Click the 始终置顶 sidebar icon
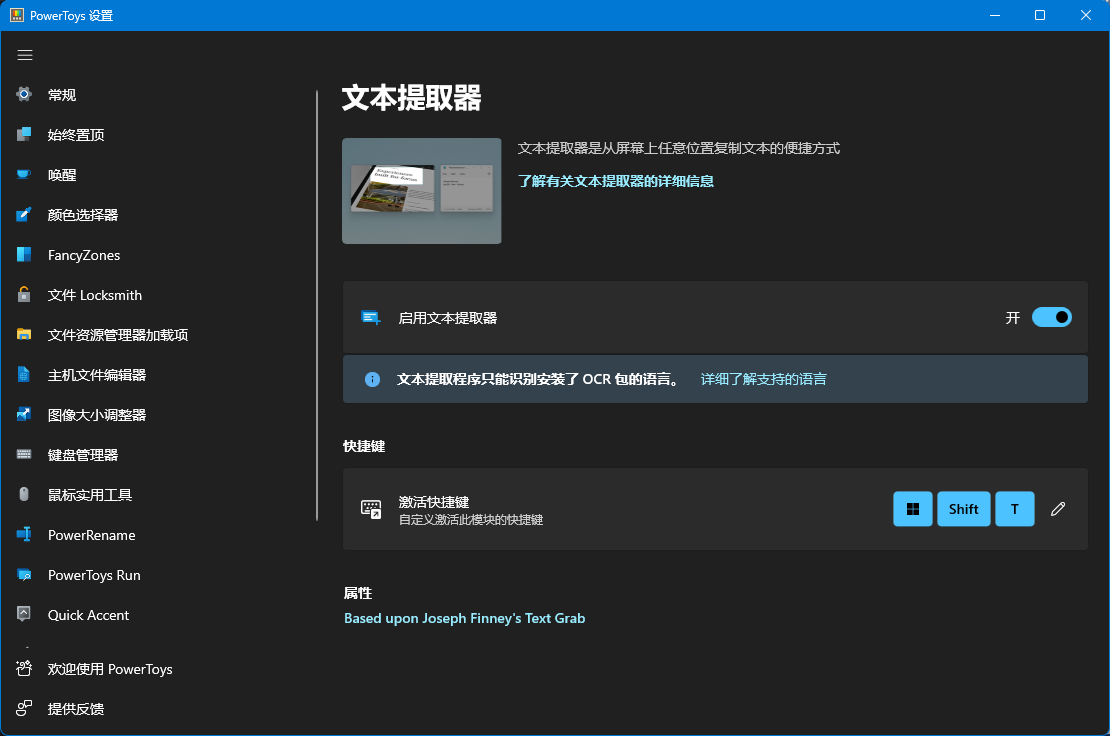1110x736 pixels. click(24, 134)
